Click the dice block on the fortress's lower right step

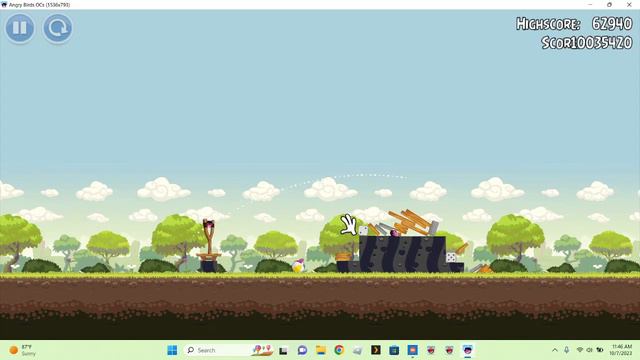pyautogui.click(x=451, y=258)
